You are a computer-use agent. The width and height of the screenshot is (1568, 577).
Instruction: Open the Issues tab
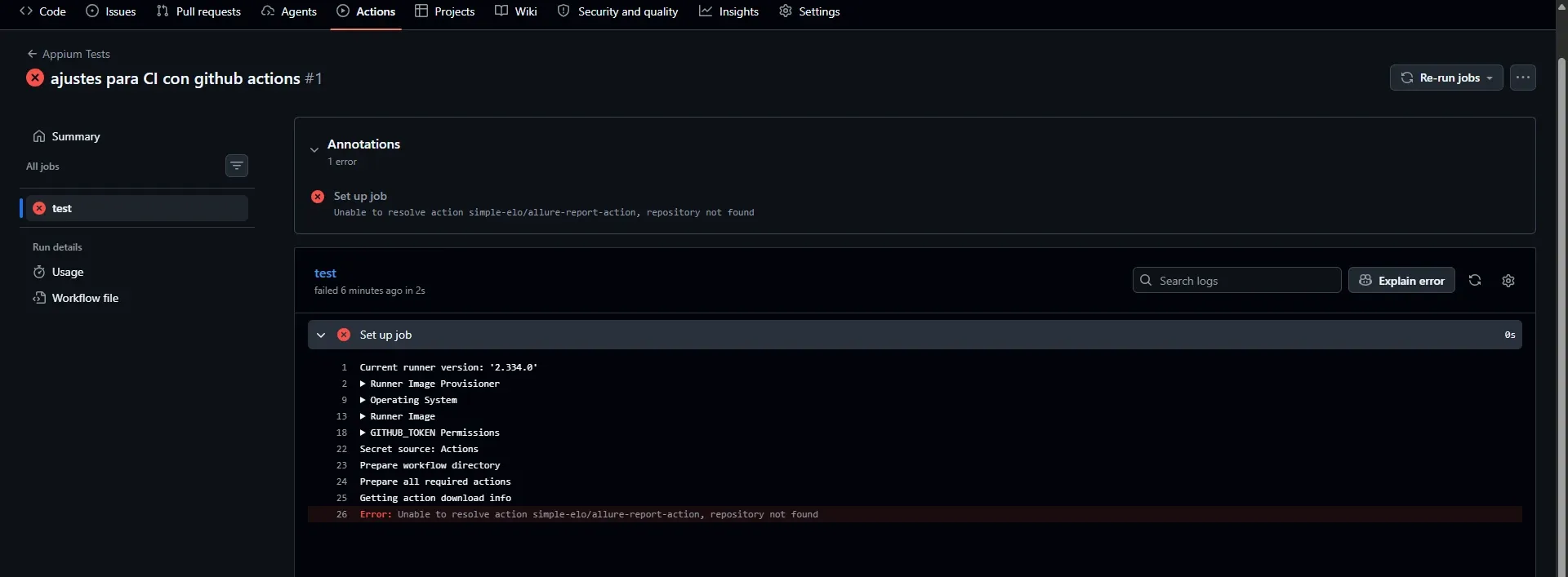[111, 11]
